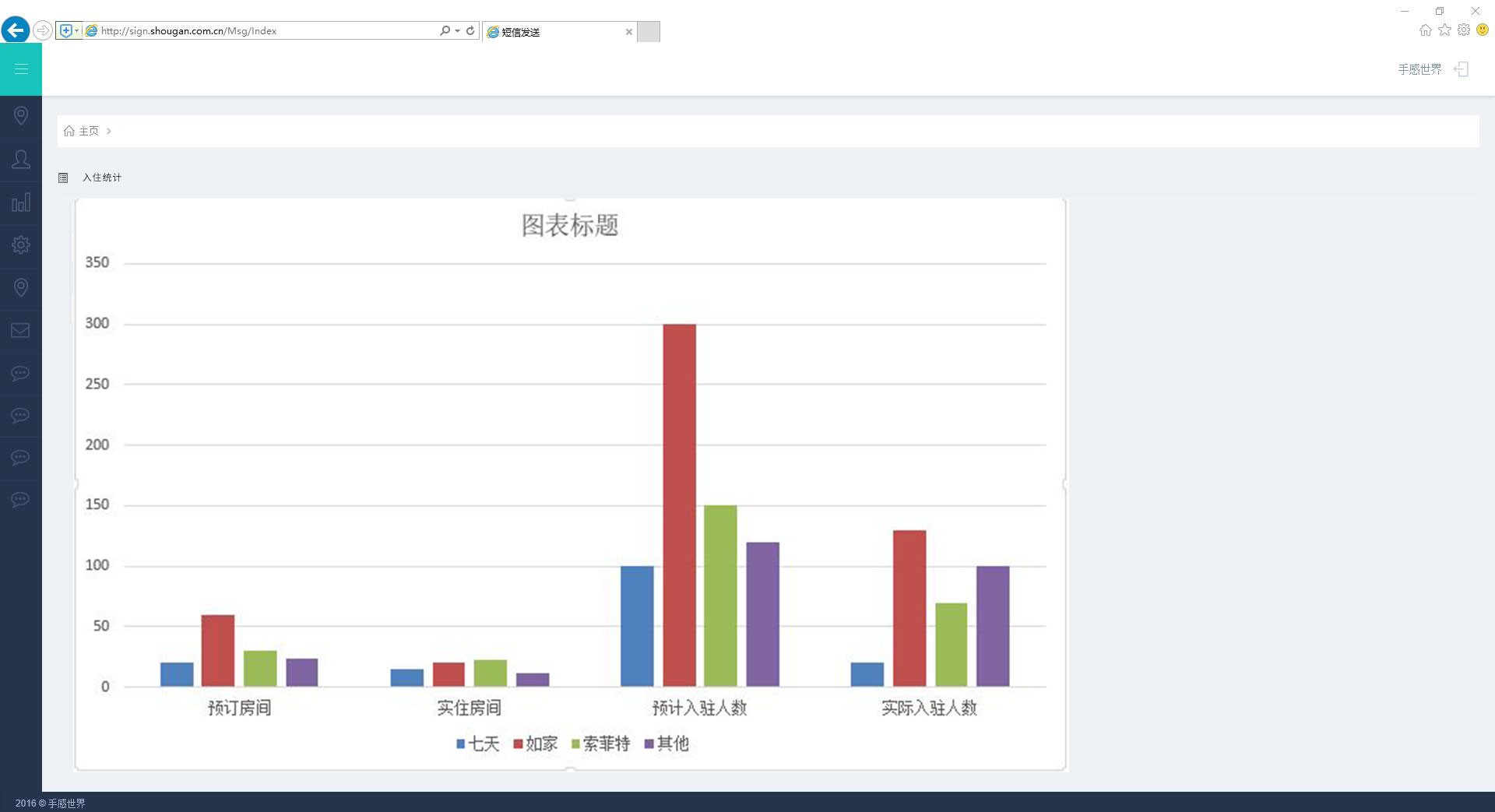Click the 350 y-axis value
The width and height of the screenshot is (1495, 812).
coord(97,262)
